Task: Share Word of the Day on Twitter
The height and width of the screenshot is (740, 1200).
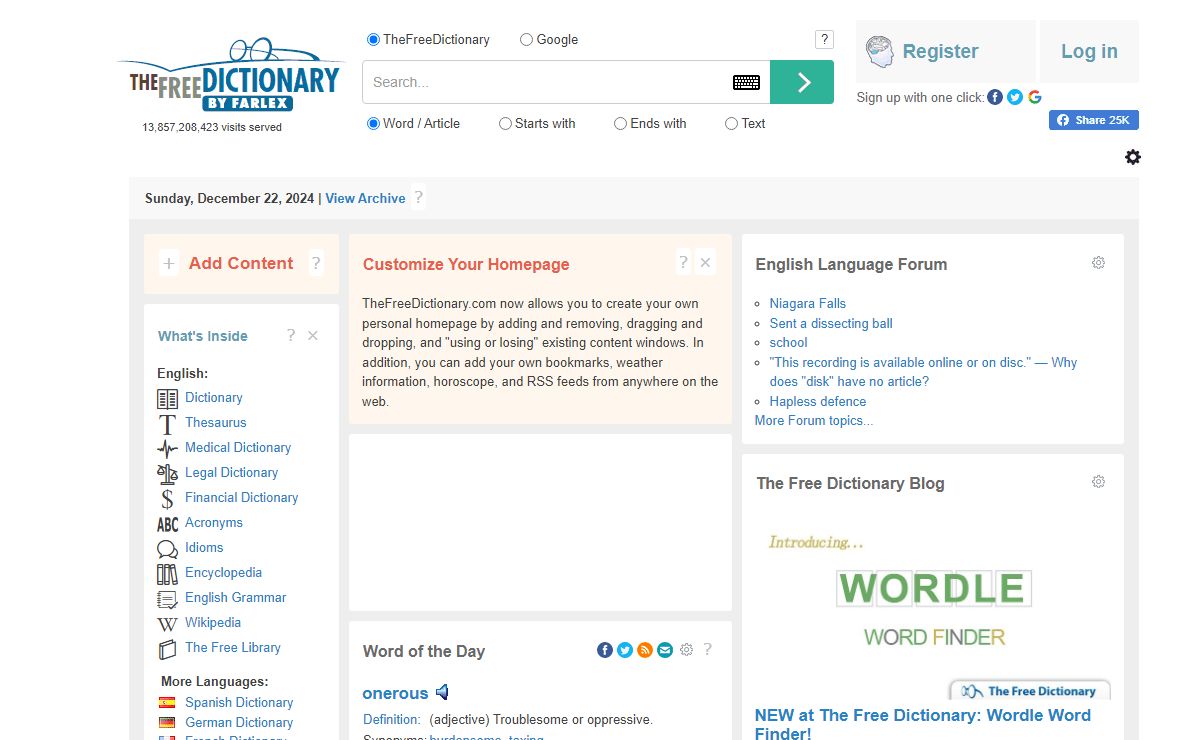Action: (x=625, y=650)
